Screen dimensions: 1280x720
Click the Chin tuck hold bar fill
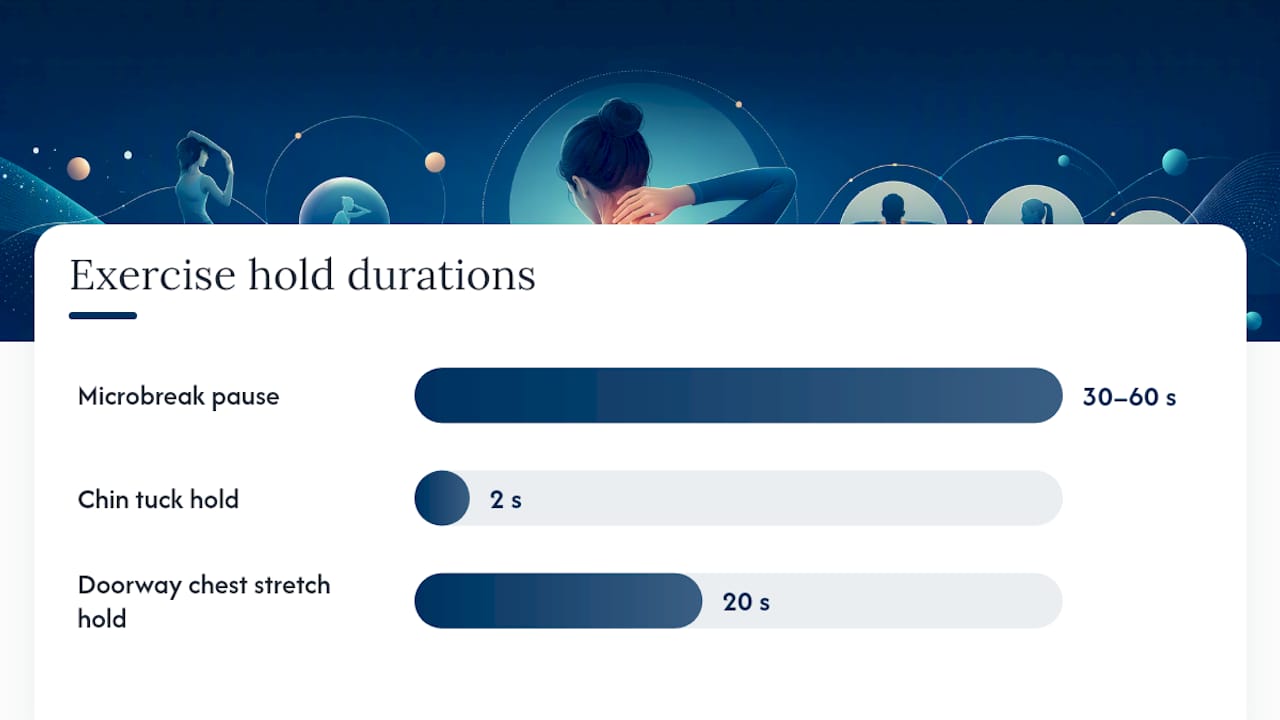pyautogui.click(x=442, y=498)
